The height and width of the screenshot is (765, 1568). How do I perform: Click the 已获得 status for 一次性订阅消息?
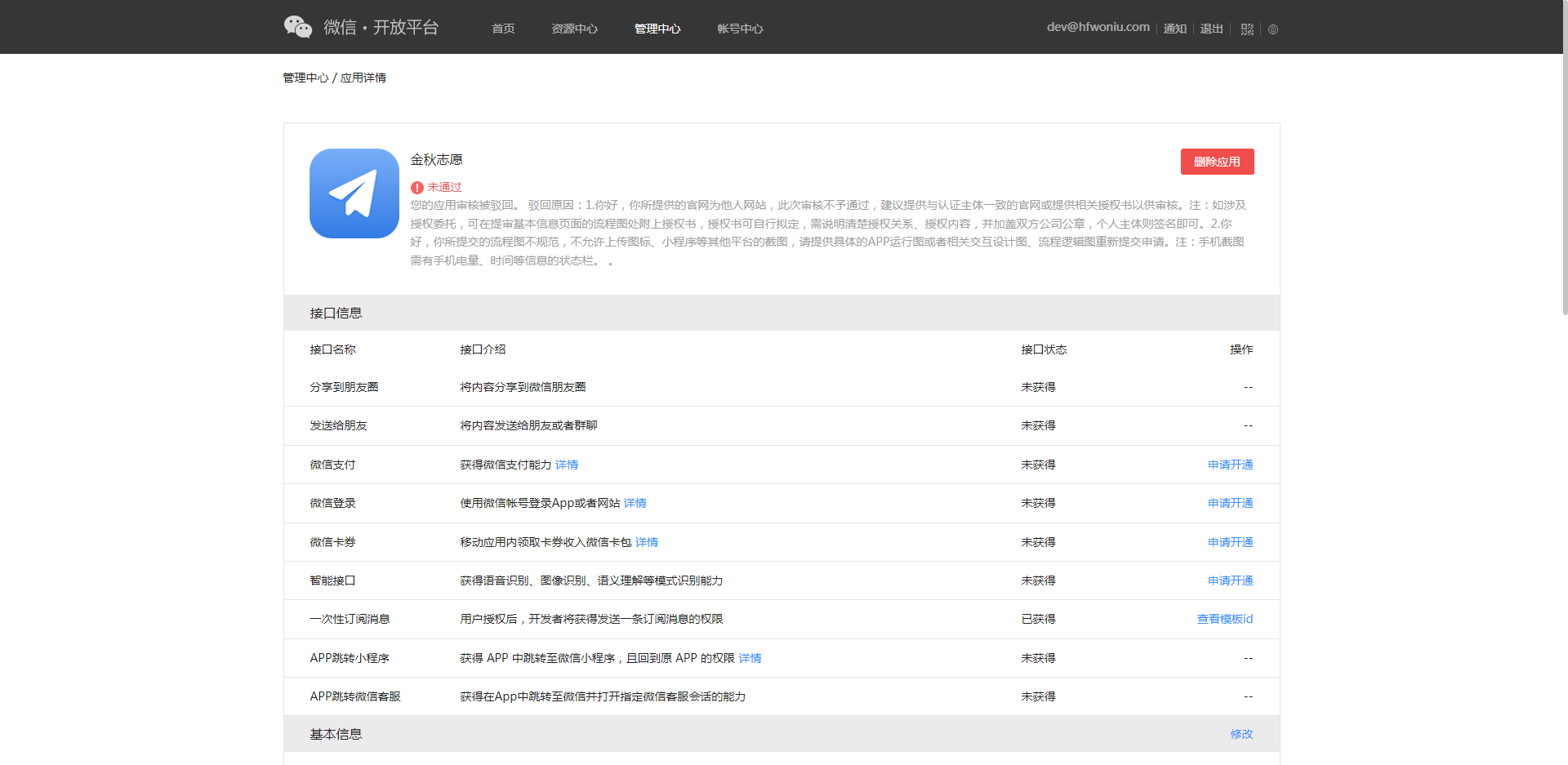[x=1038, y=619]
